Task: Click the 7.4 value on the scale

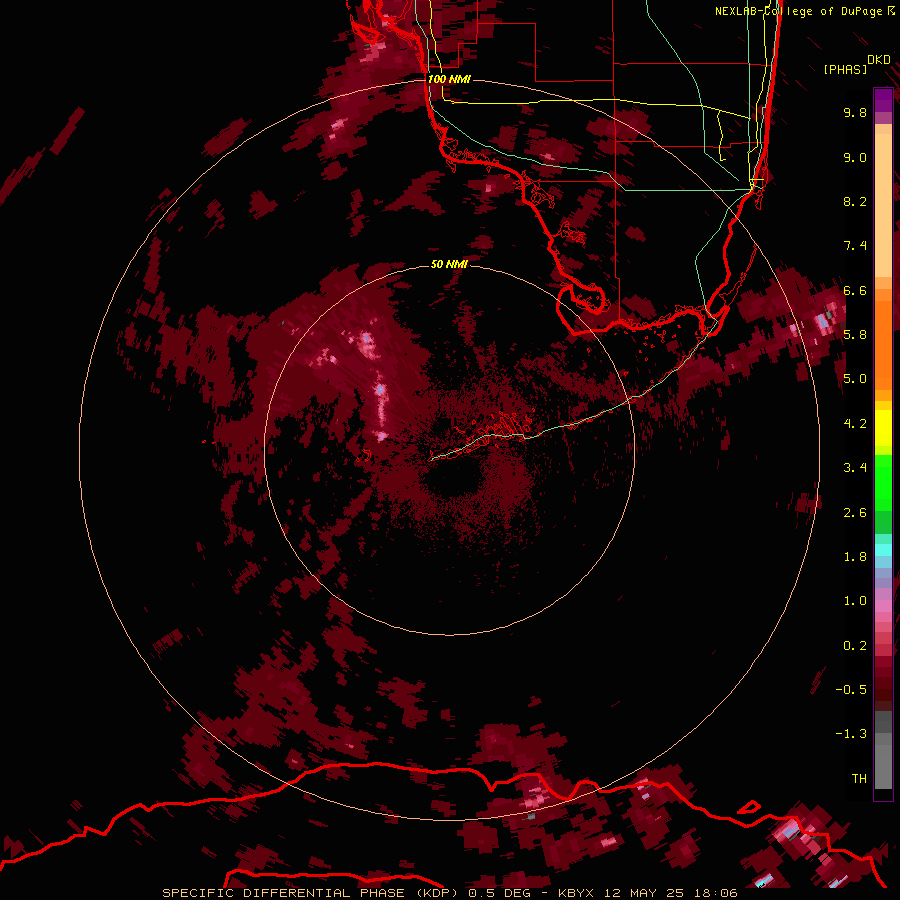Action: (855, 246)
